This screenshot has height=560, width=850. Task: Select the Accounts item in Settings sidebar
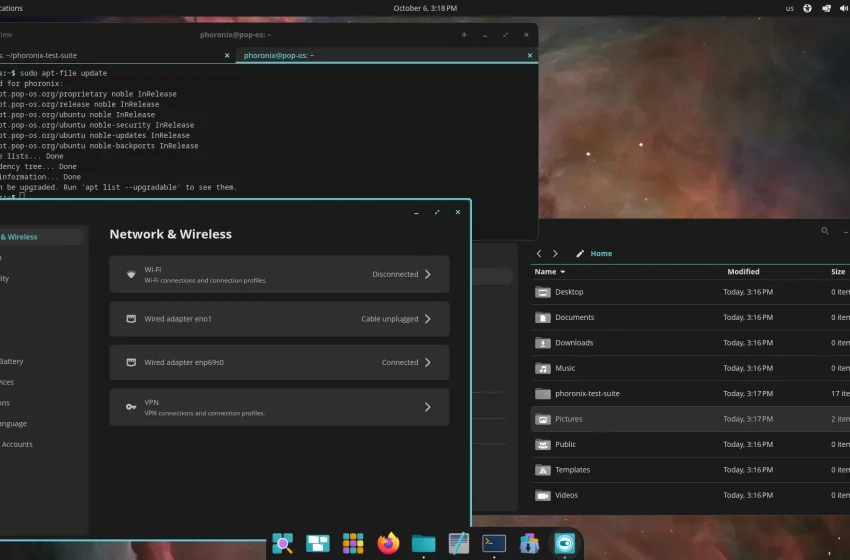pyautogui.click(x=17, y=444)
